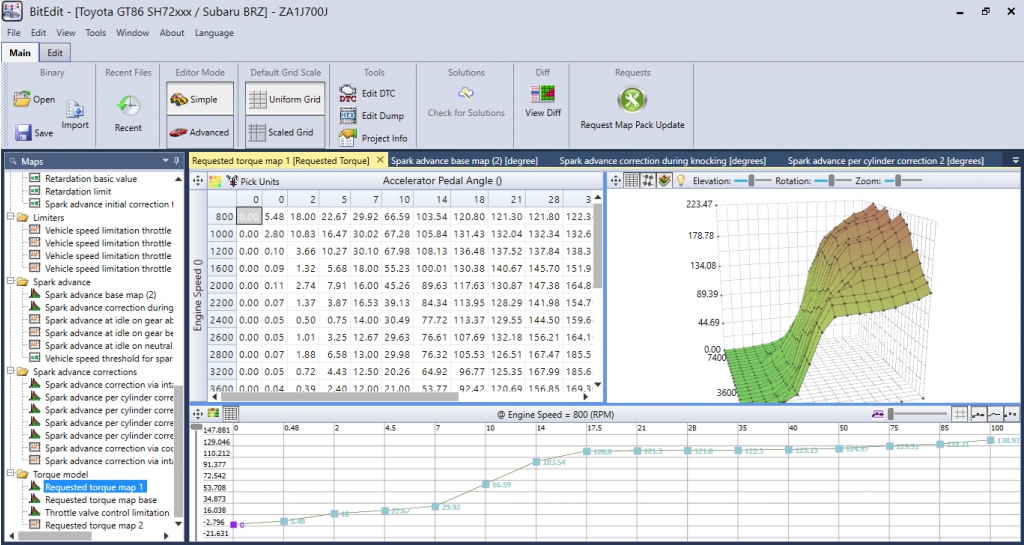Click the move-pane arrows icon in the 3D view toolbar
1024x545 pixels.
click(616, 181)
